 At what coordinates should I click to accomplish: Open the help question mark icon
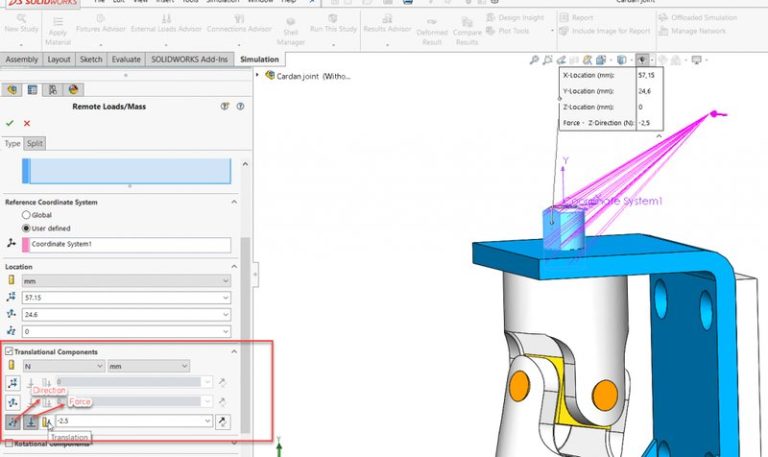coord(240,106)
